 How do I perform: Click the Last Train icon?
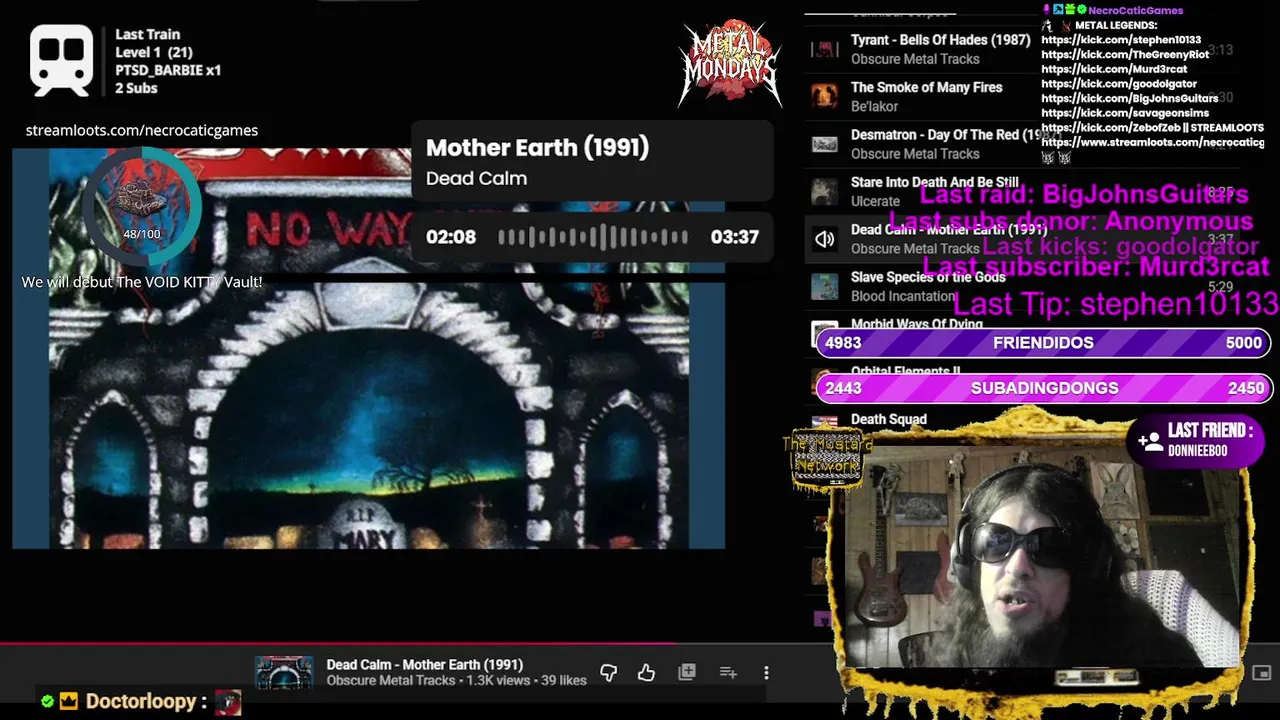coord(62,60)
